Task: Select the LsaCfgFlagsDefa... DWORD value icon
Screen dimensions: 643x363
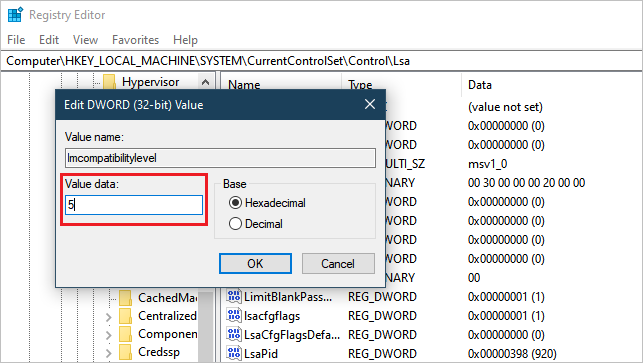Action: click(x=234, y=334)
